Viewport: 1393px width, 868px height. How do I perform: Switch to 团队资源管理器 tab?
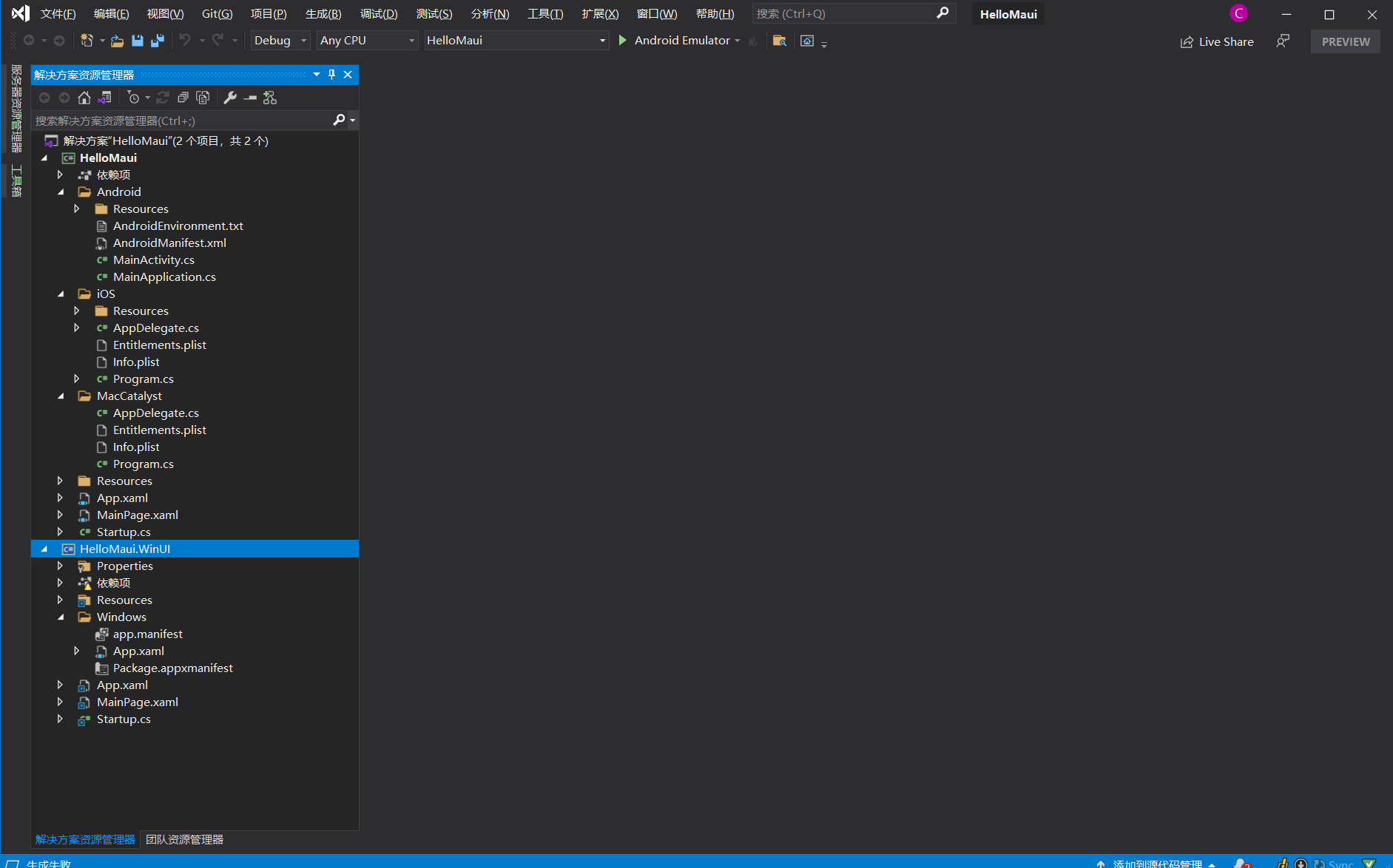click(184, 840)
